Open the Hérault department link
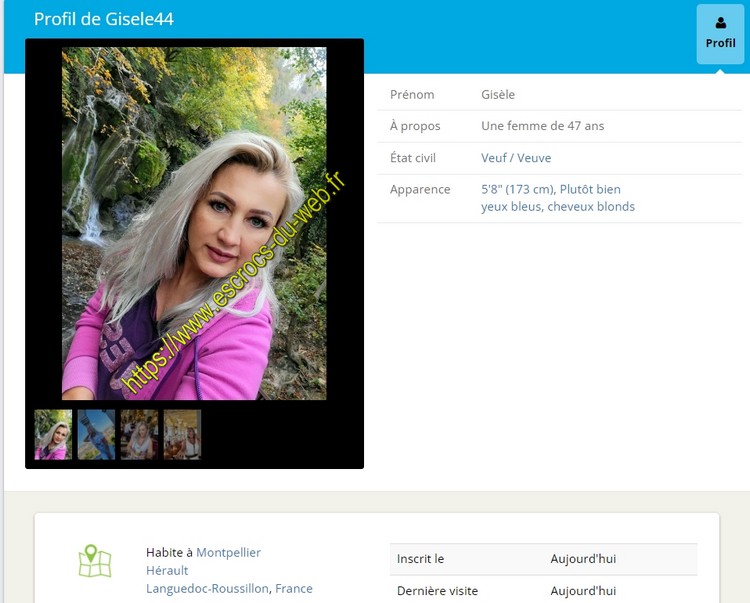The image size is (750, 603). (166, 570)
